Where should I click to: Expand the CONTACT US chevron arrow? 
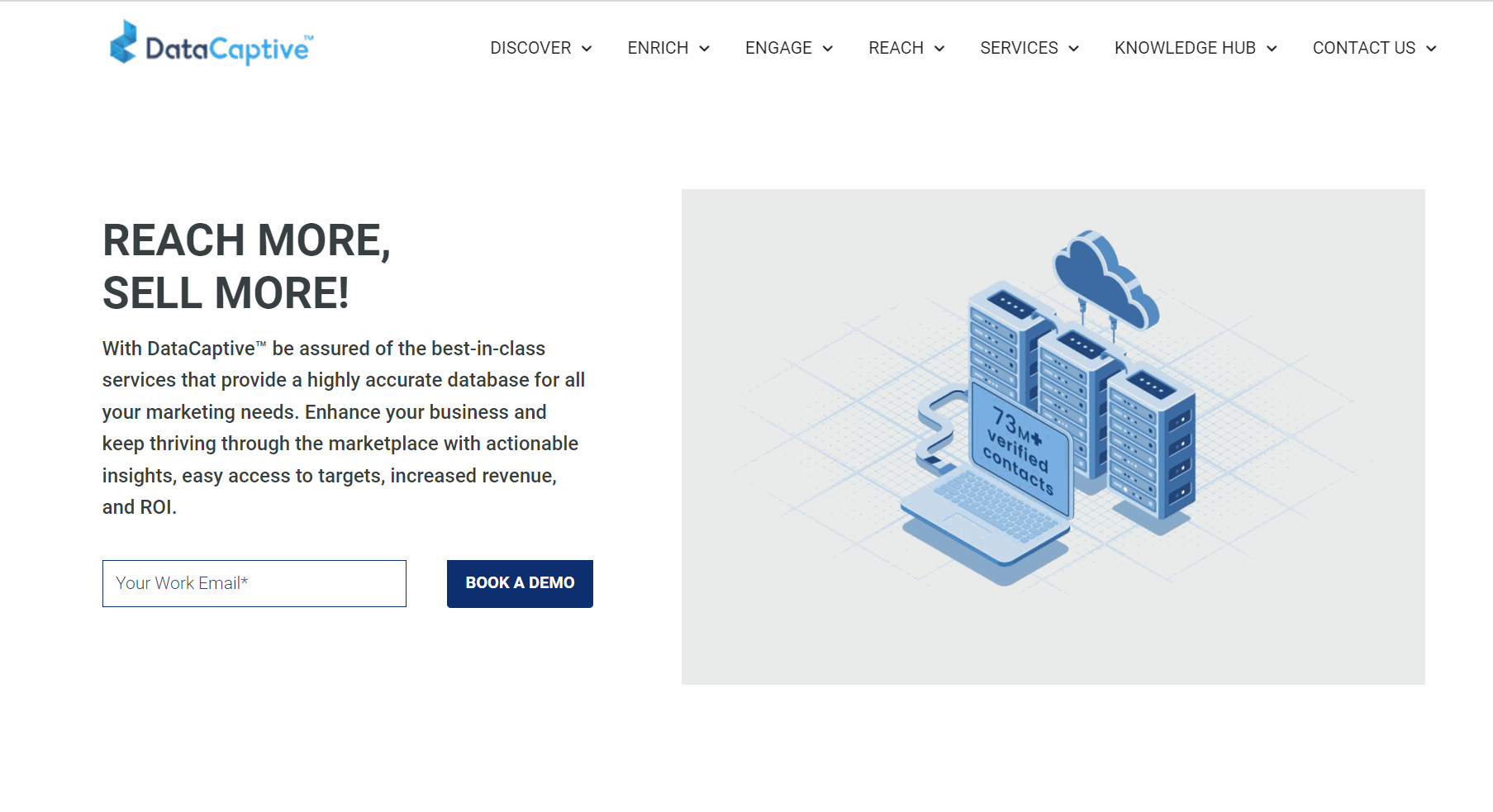click(x=1431, y=49)
